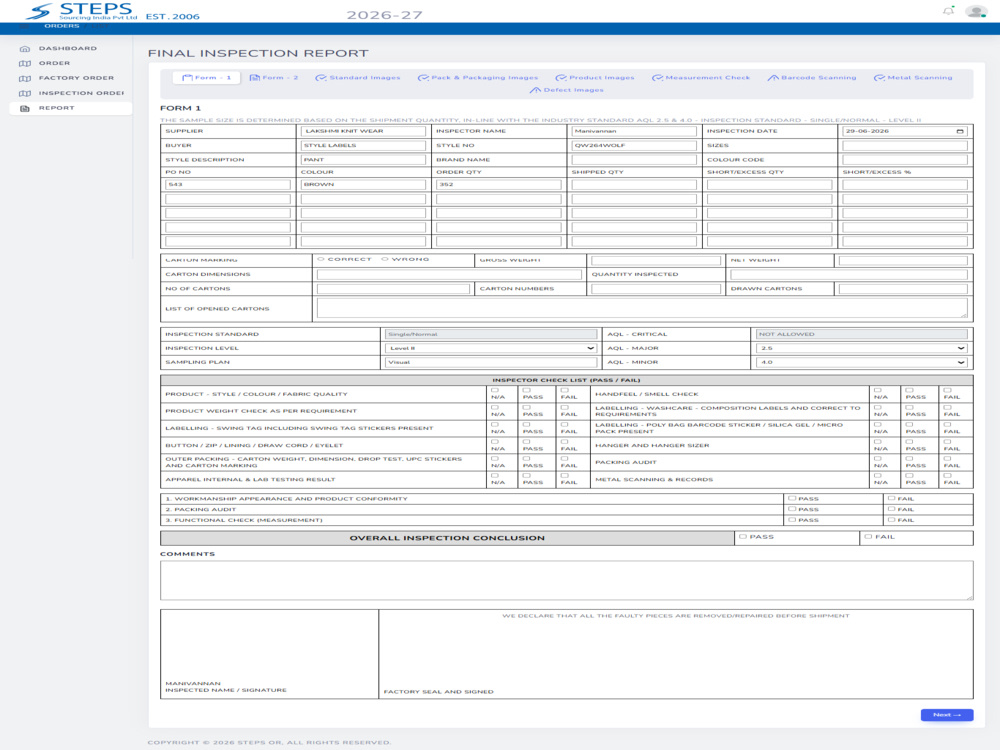Go to Dashboard in the sidebar
This screenshot has height=750, width=1000.
coord(68,48)
